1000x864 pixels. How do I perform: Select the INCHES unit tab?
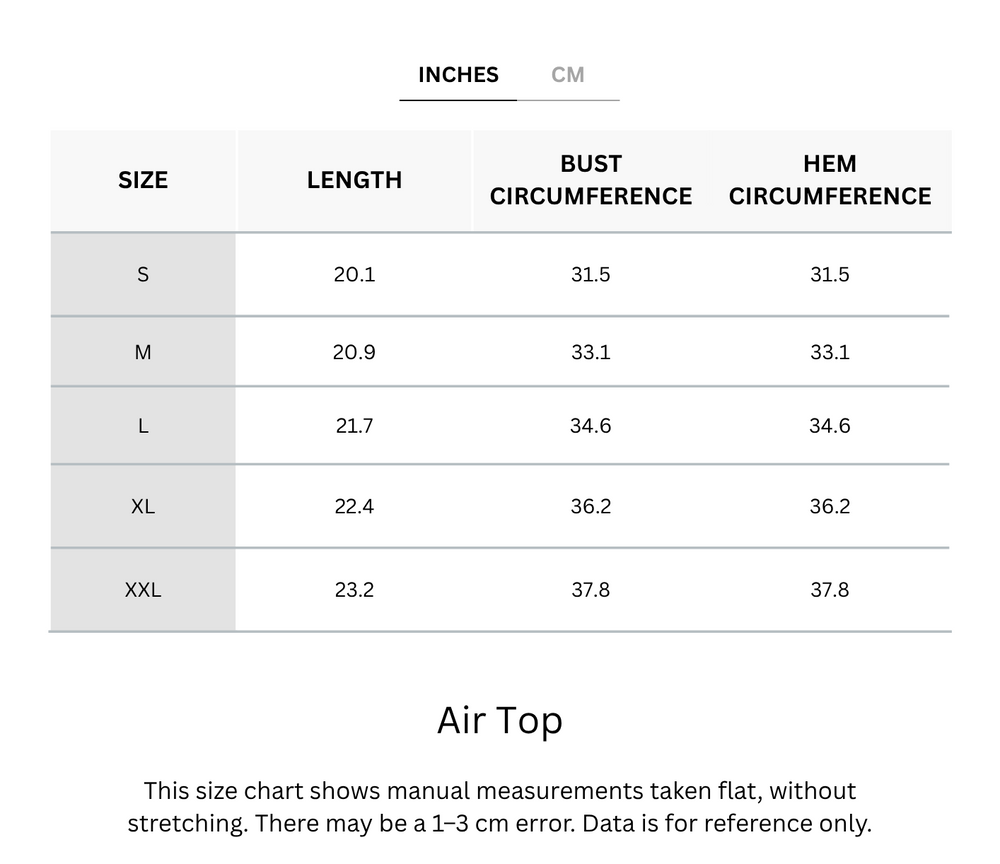(x=458, y=75)
